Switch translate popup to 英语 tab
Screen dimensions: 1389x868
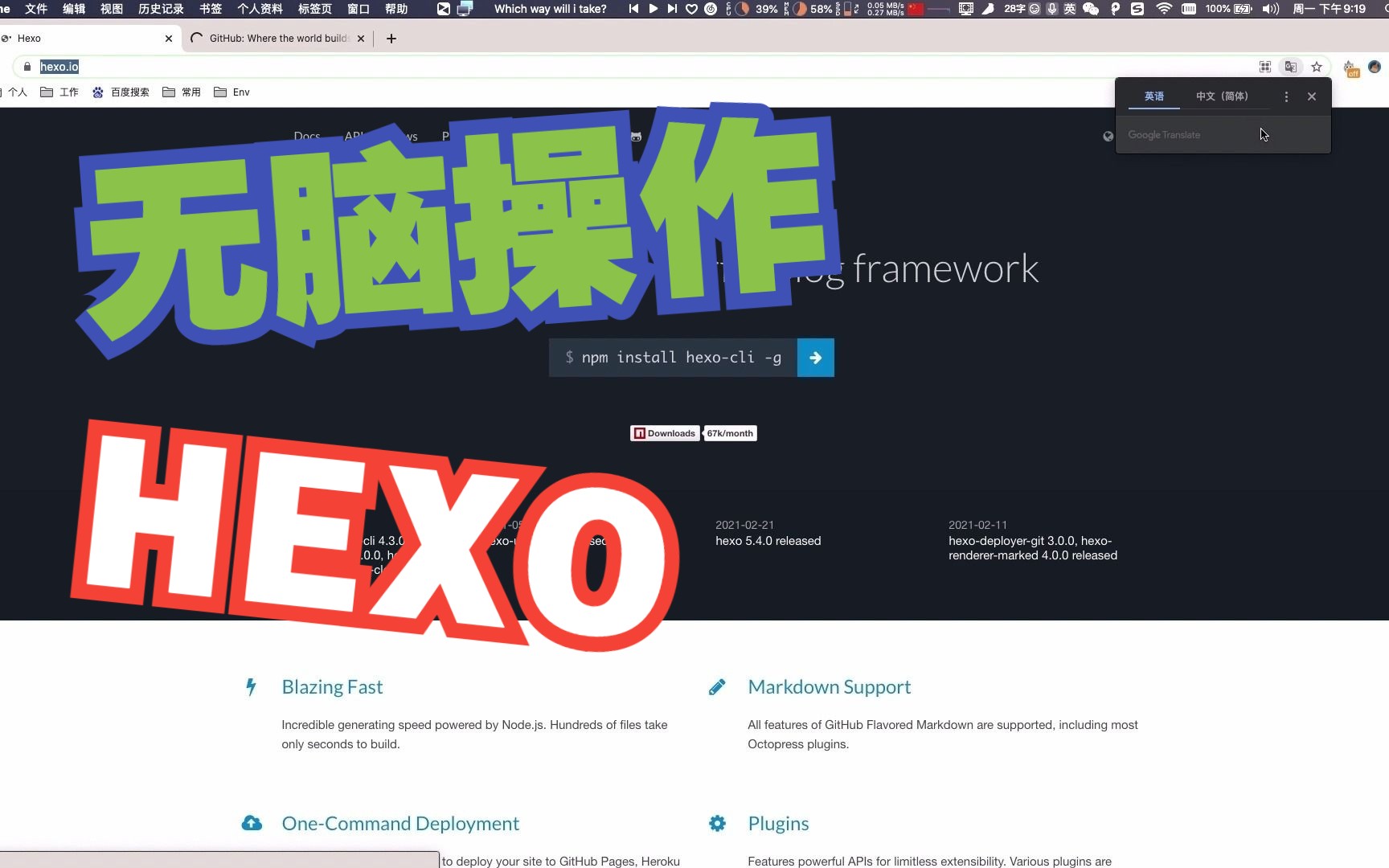pos(1154,96)
